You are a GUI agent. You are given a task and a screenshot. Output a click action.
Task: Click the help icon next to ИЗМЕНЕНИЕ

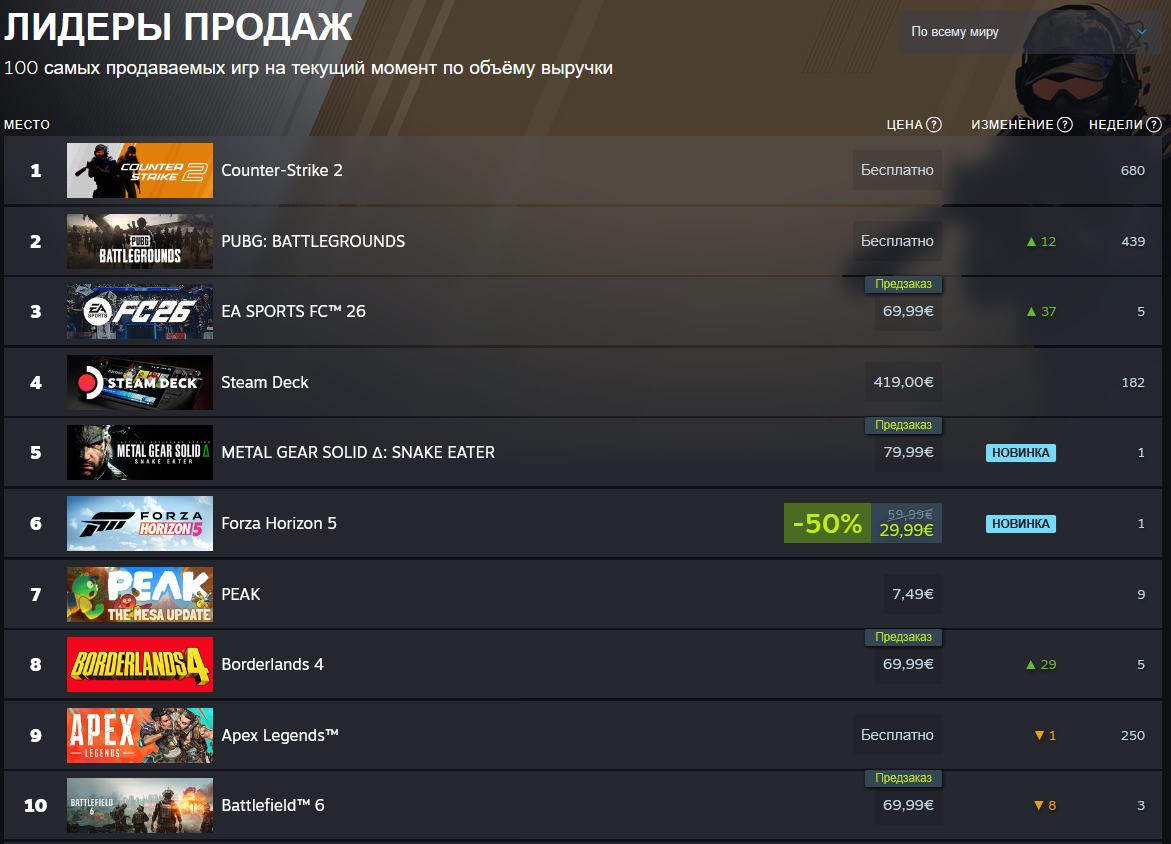(1065, 125)
